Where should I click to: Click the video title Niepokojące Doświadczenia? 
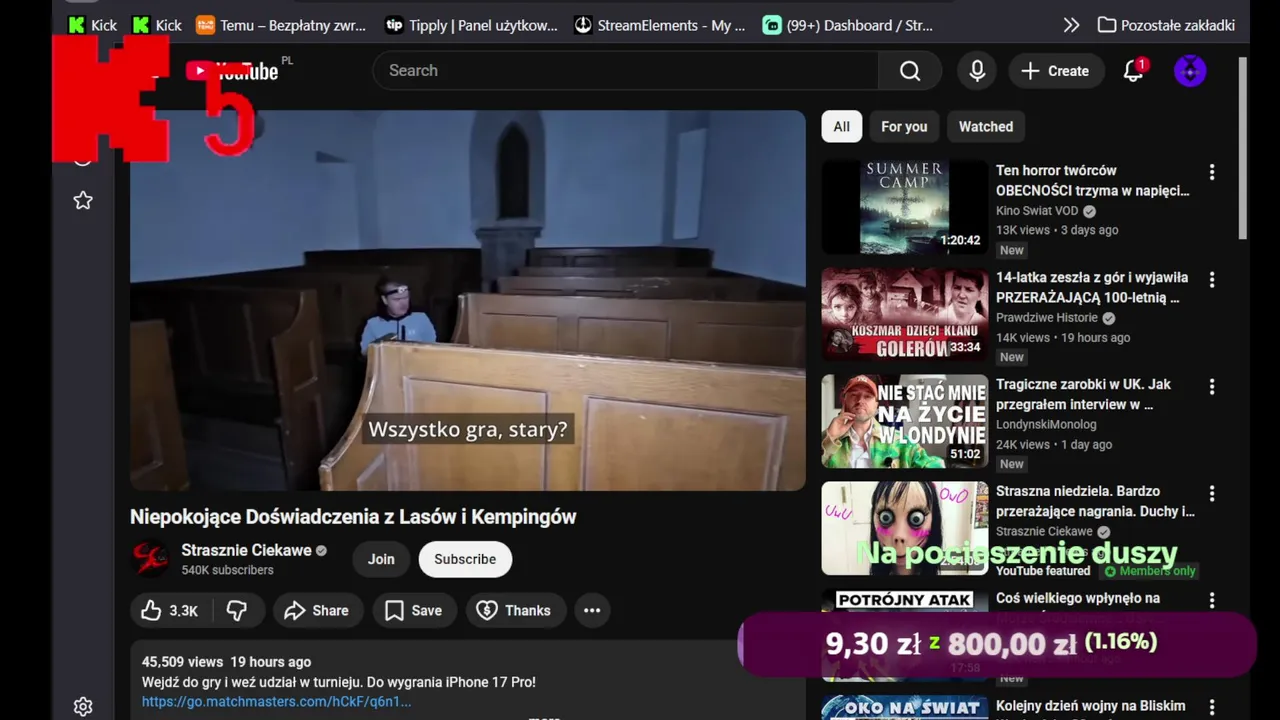pos(353,517)
